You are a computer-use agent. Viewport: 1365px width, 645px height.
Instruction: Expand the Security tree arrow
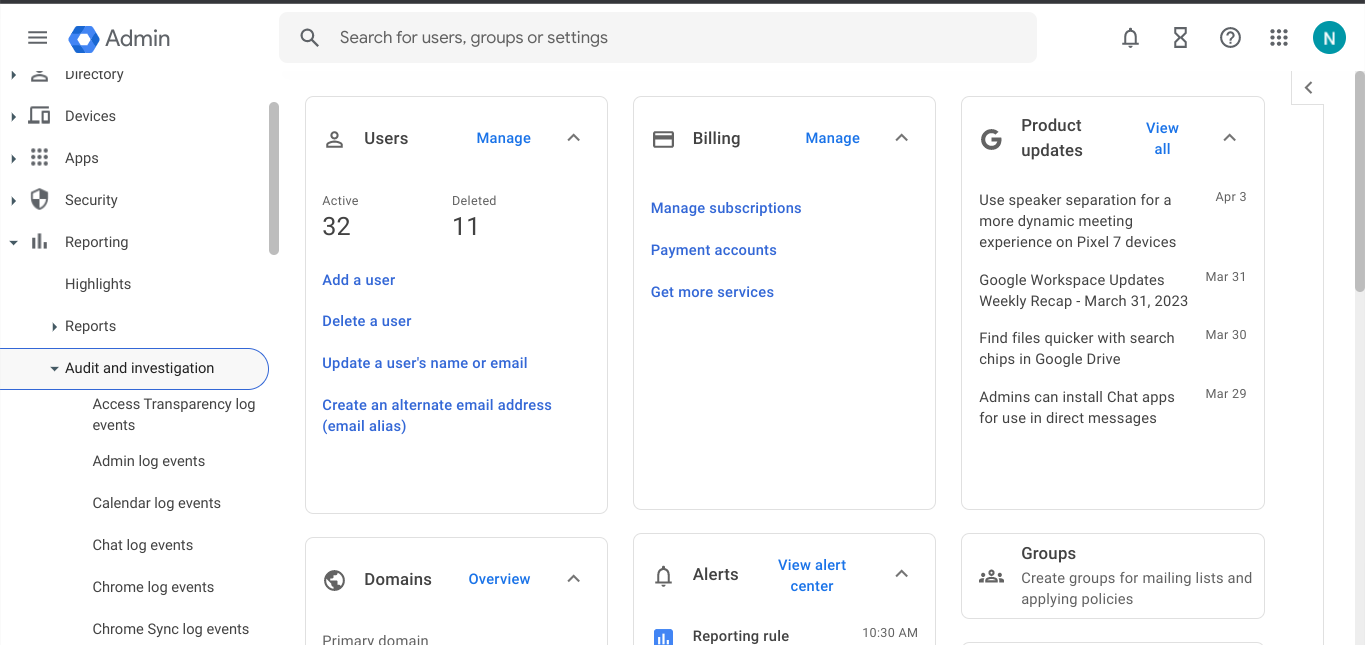[x=13, y=201]
